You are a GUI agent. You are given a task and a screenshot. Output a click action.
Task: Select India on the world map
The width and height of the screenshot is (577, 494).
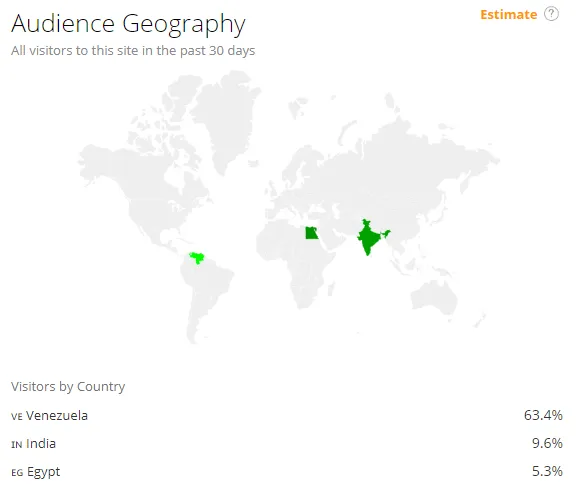pyautogui.click(x=371, y=237)
